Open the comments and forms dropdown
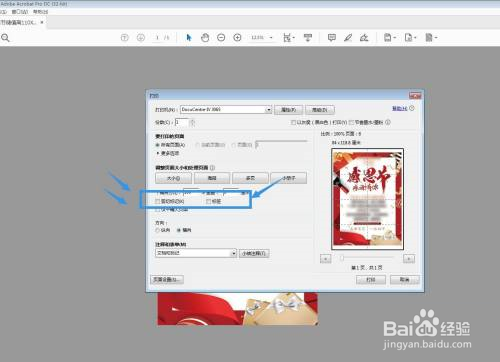Image resolution: width=500 pixels, height=362 pixels. coord(196,253)
